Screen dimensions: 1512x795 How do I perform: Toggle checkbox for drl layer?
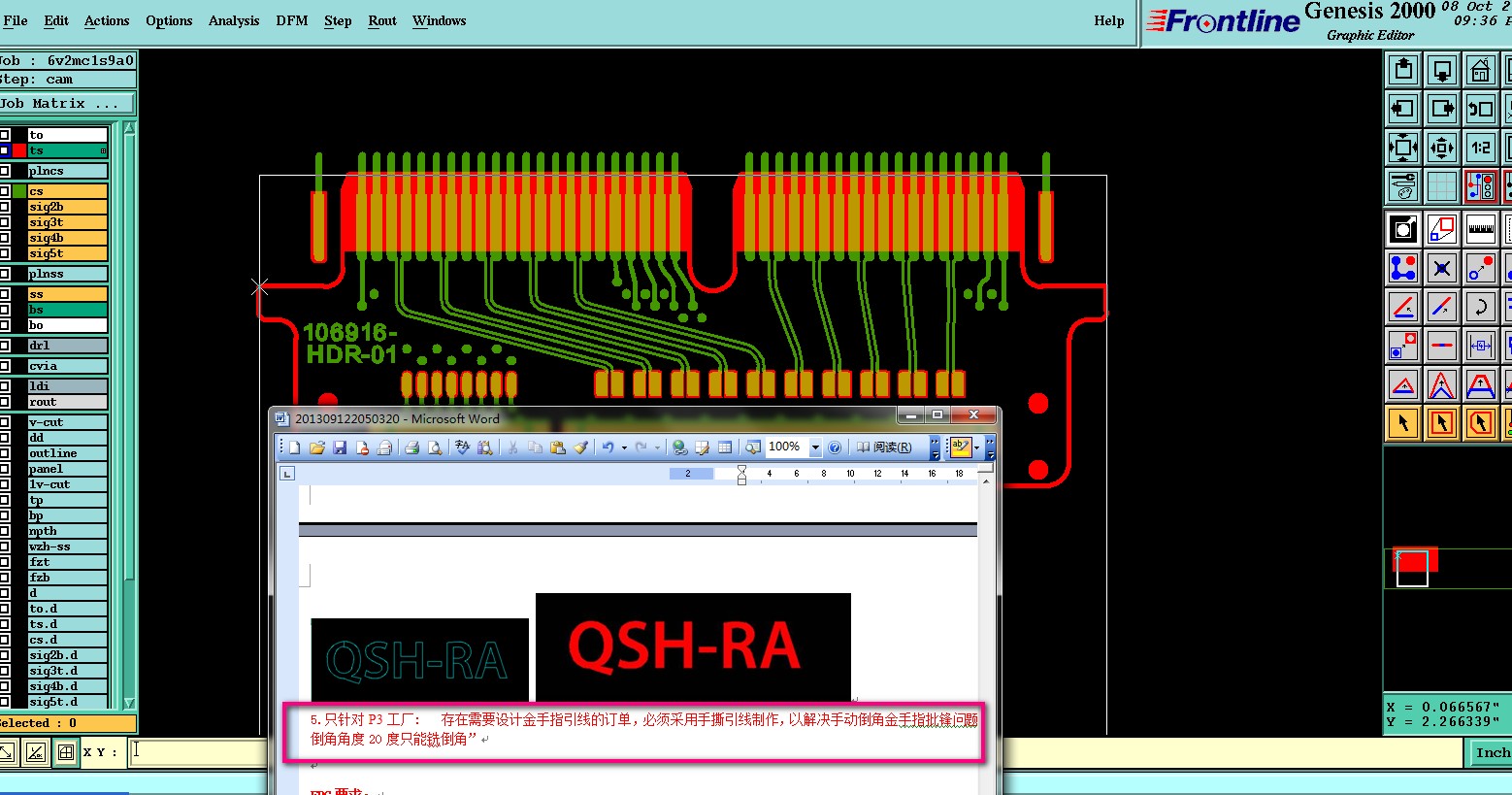(x=5, y=345)
